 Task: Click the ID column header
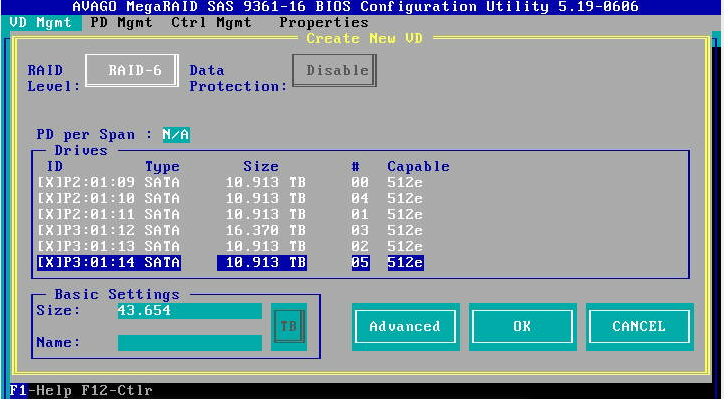coord(55,166)
